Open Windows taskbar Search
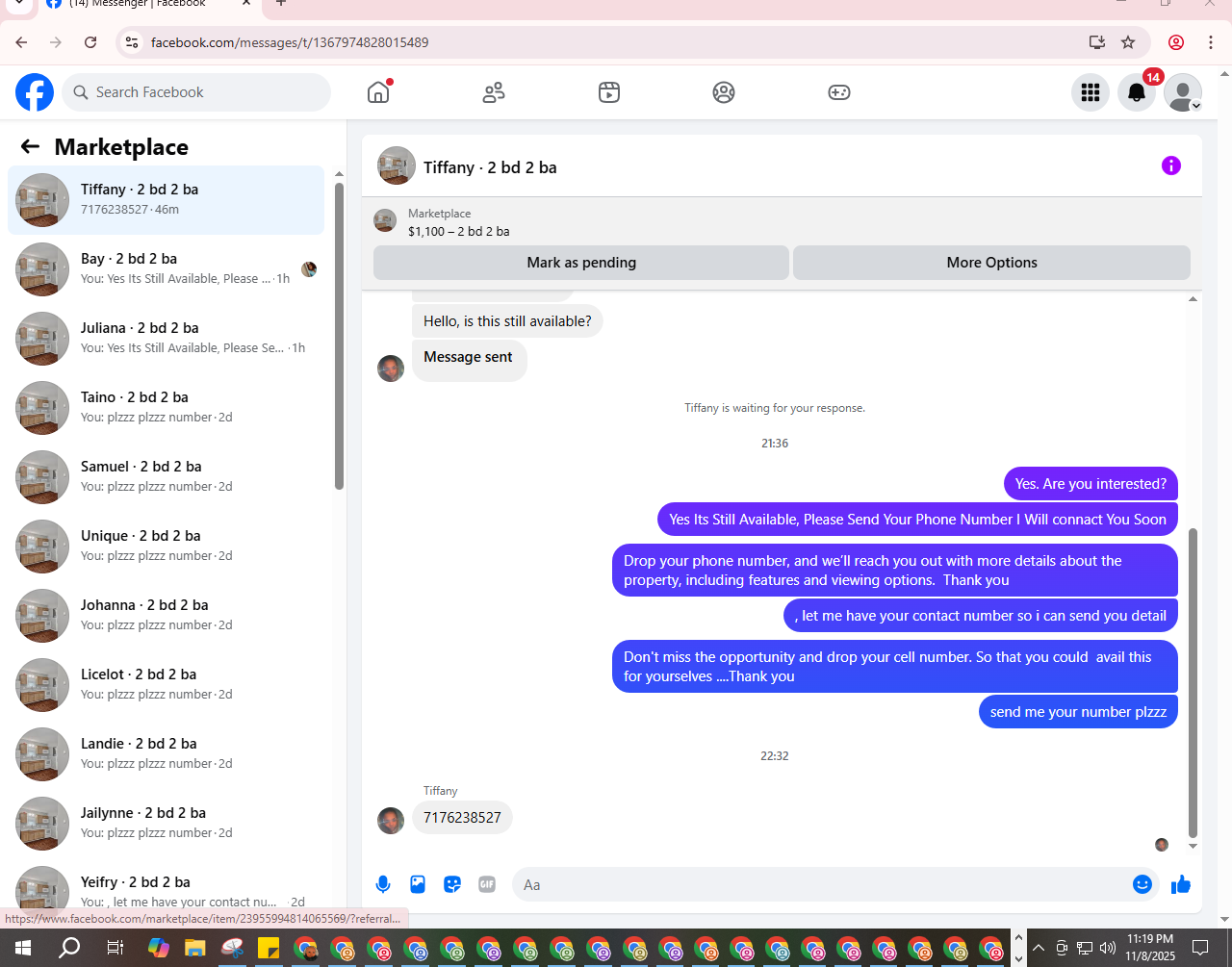The image size is (1232, 967). 69,948
